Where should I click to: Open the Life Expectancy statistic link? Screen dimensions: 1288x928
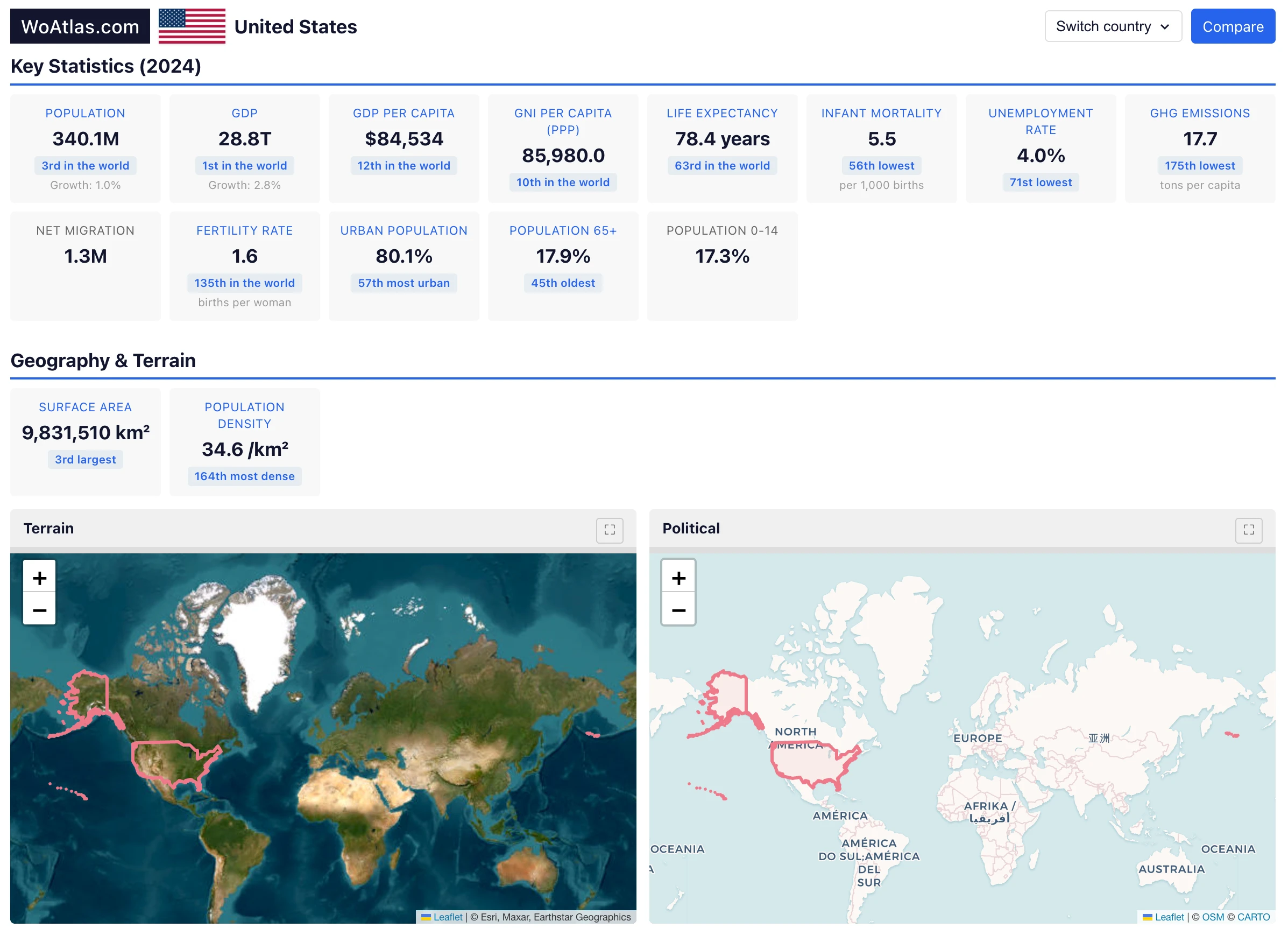coord(722,113)
